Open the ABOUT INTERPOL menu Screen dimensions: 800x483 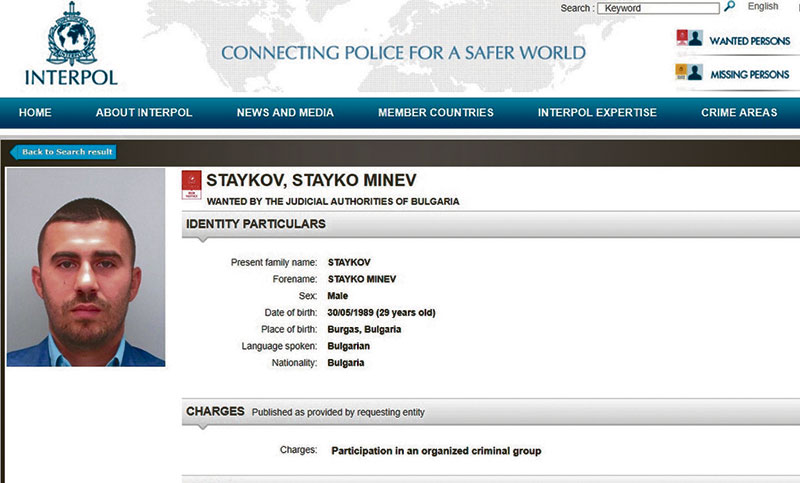click(144, 113)
